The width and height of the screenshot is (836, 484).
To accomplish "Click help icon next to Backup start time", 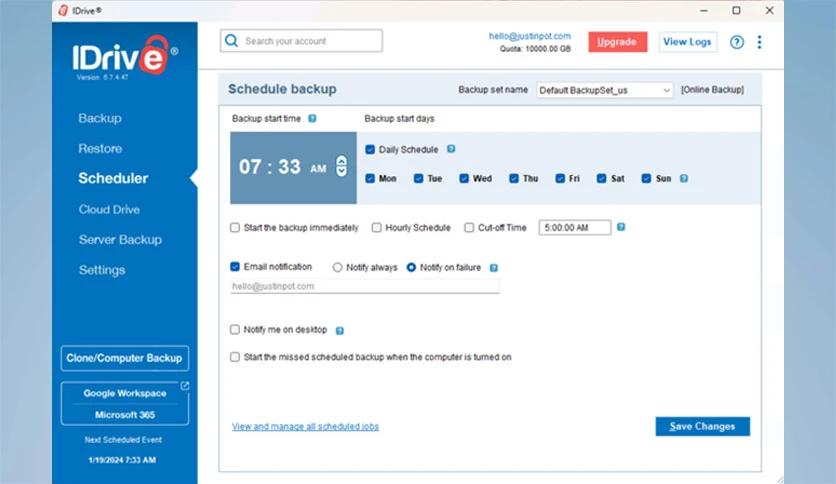I will coord(312,118).
